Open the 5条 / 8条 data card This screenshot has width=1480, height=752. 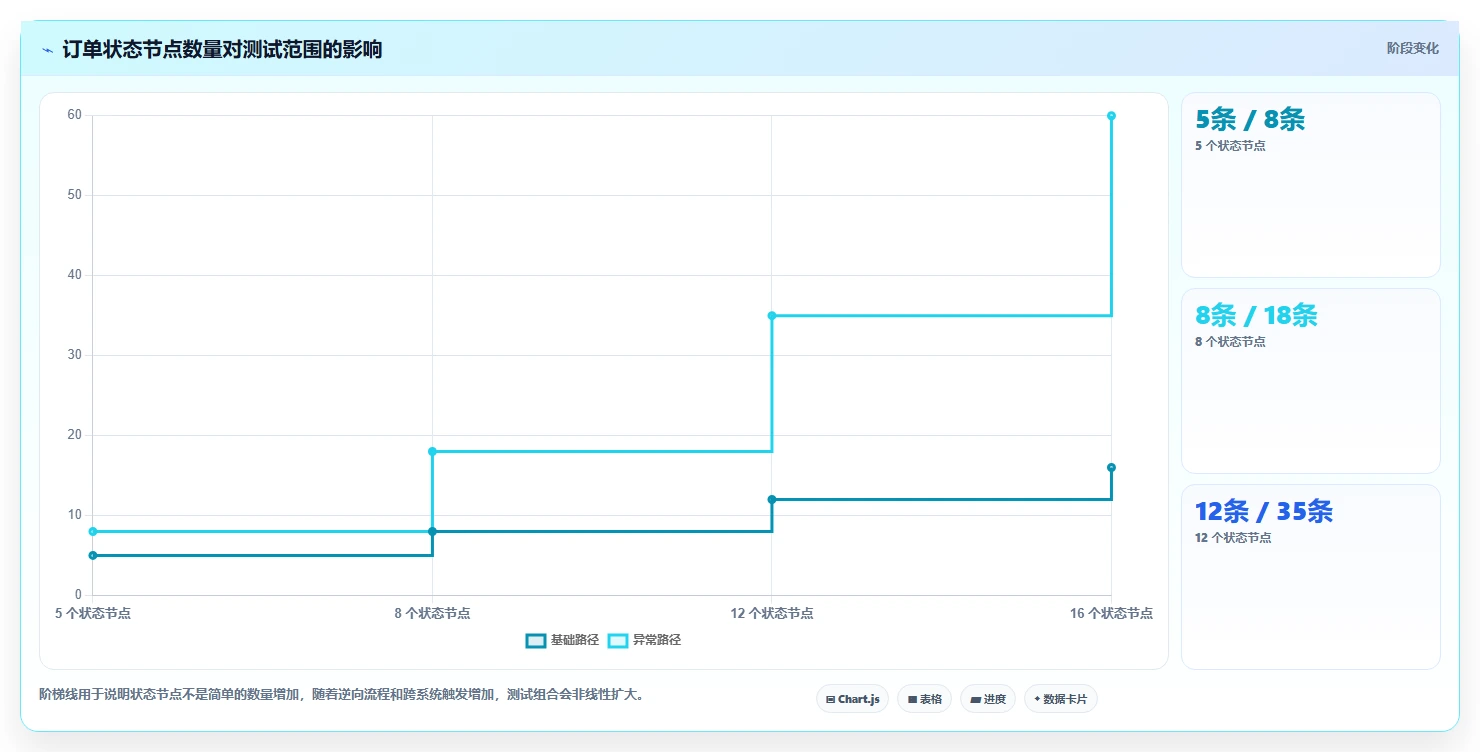(x=1311, y=185)
